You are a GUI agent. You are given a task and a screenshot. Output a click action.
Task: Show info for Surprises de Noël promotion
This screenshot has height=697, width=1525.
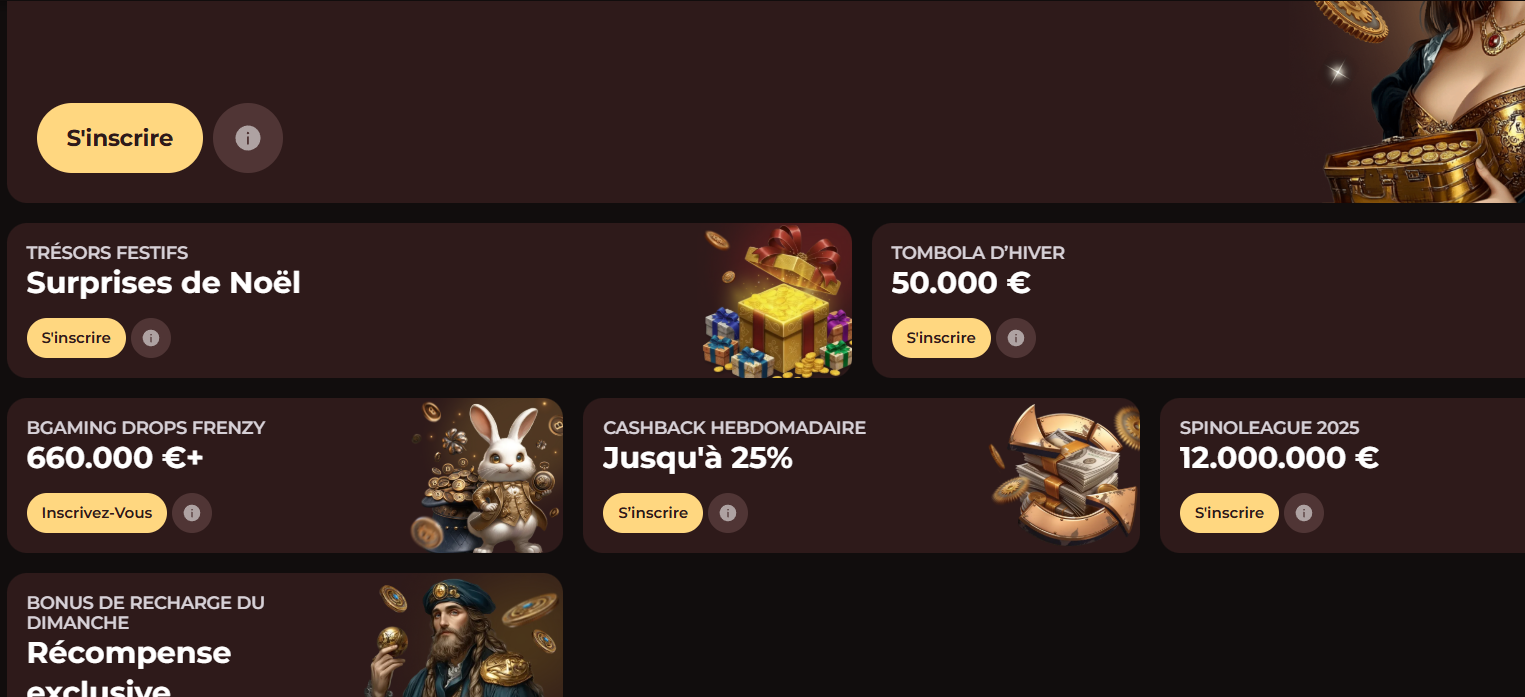click(151, 338)
